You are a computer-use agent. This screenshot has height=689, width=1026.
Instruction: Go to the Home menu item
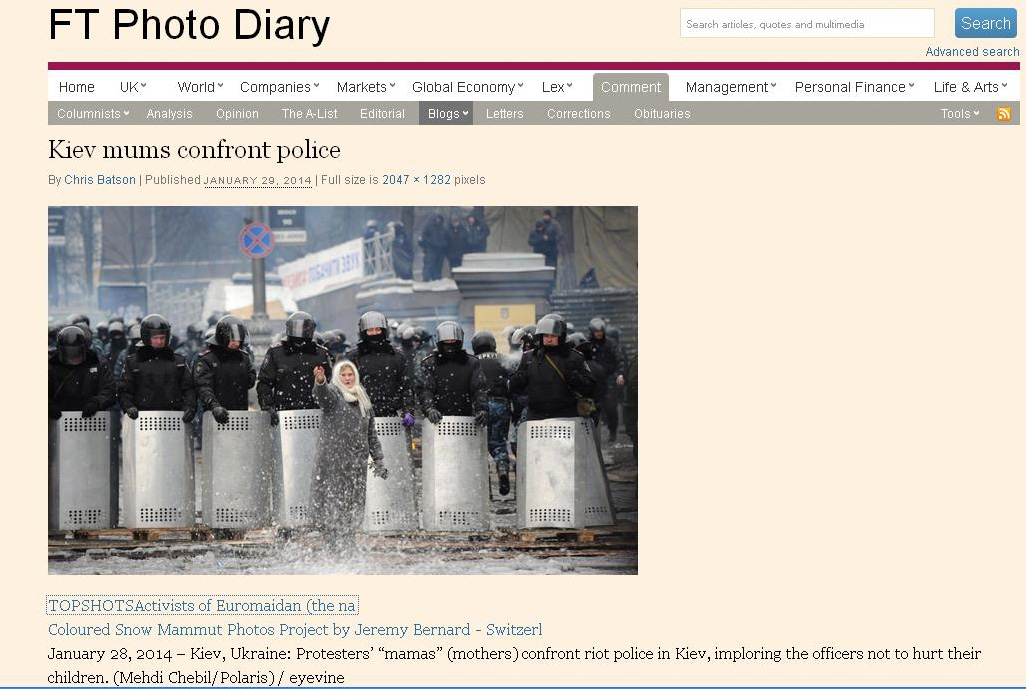coord(77,87)
